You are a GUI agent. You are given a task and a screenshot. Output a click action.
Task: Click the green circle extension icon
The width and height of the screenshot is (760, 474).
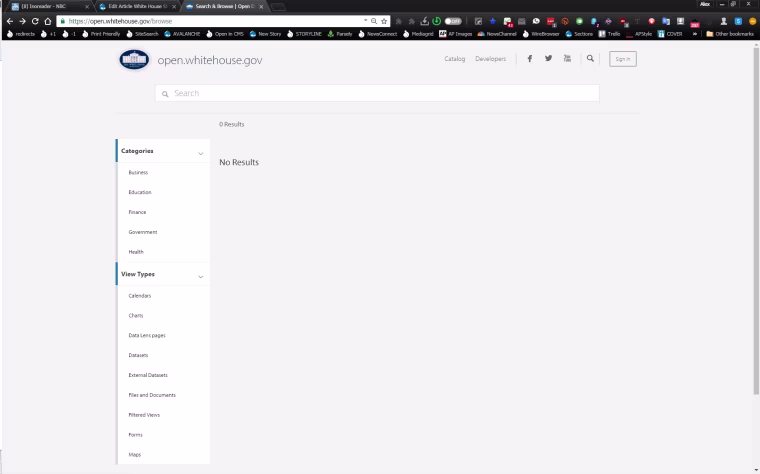point(579,21)
